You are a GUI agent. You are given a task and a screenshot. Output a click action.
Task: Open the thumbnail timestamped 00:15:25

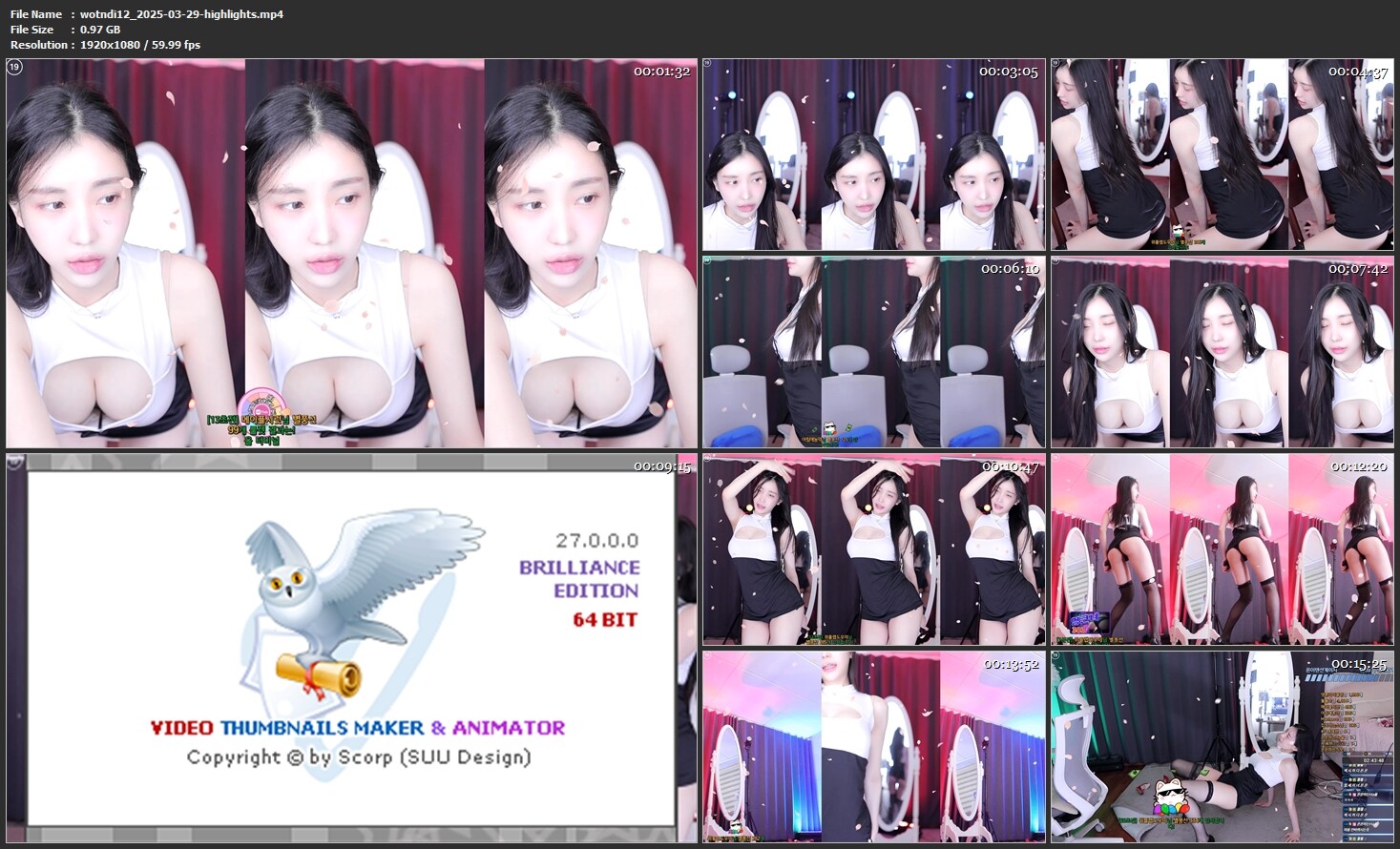[x=1222, y=746]
